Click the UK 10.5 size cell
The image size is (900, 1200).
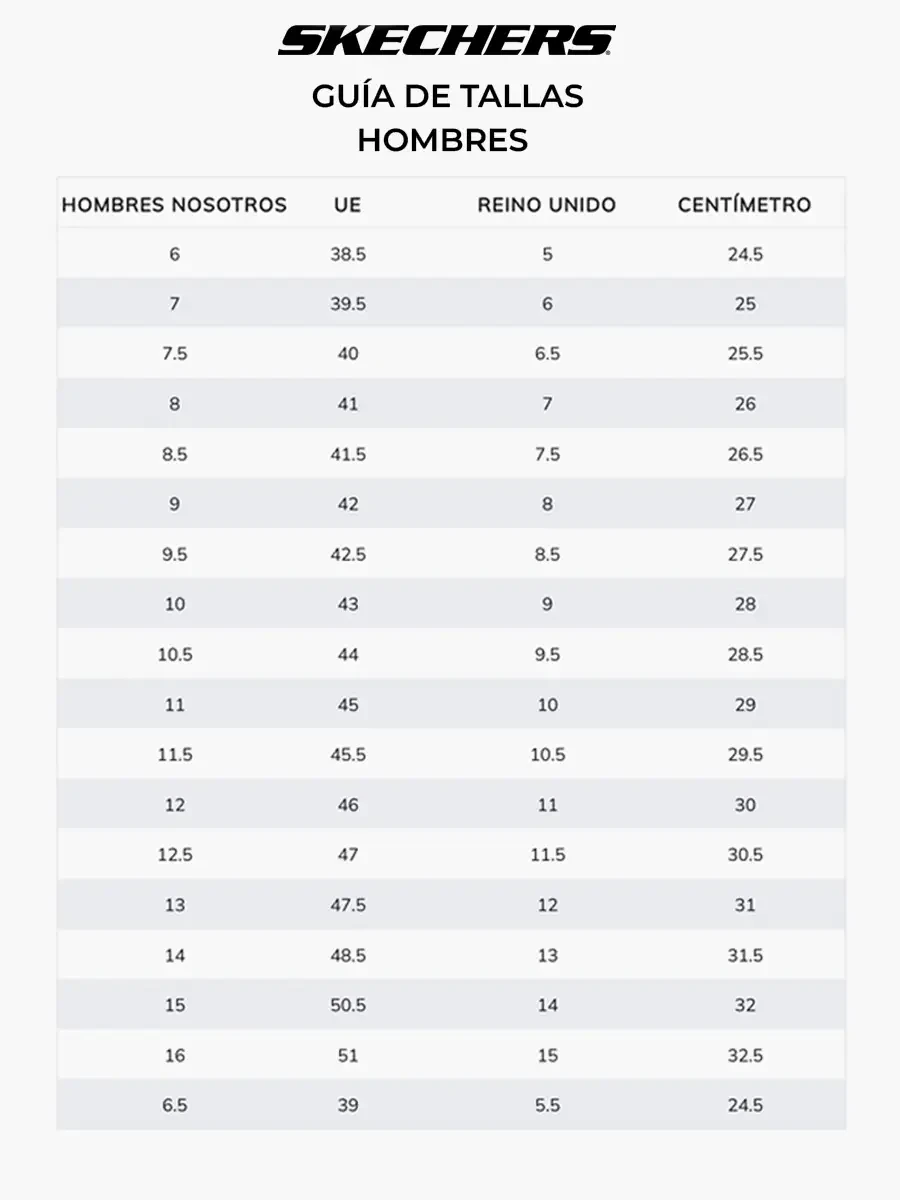coord(547,754)
